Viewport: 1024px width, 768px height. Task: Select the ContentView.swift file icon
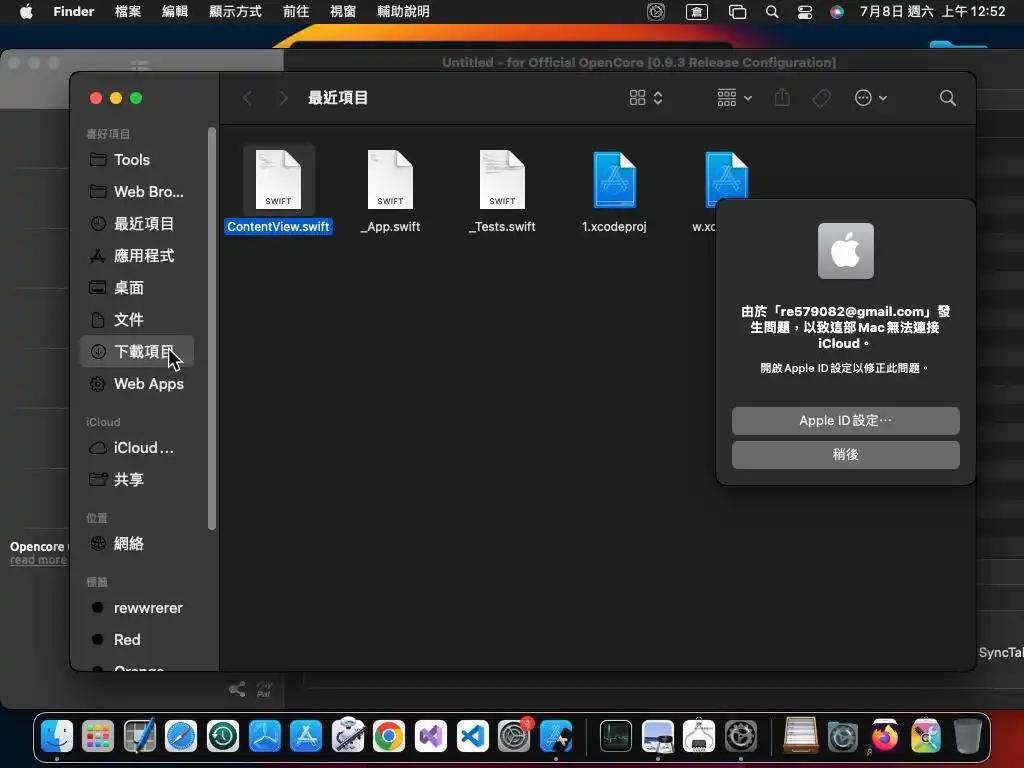[278, 180]
